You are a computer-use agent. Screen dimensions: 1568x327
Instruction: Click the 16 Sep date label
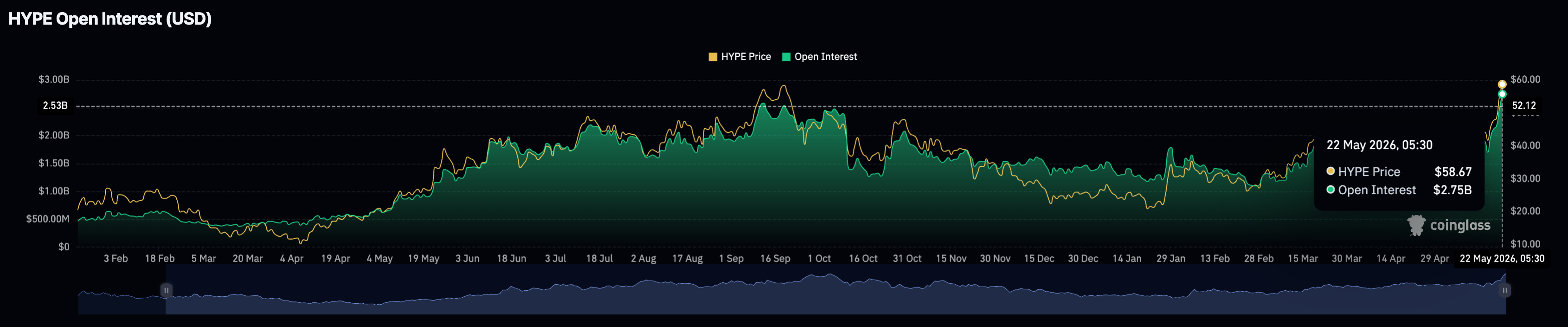tap(776, 259)
